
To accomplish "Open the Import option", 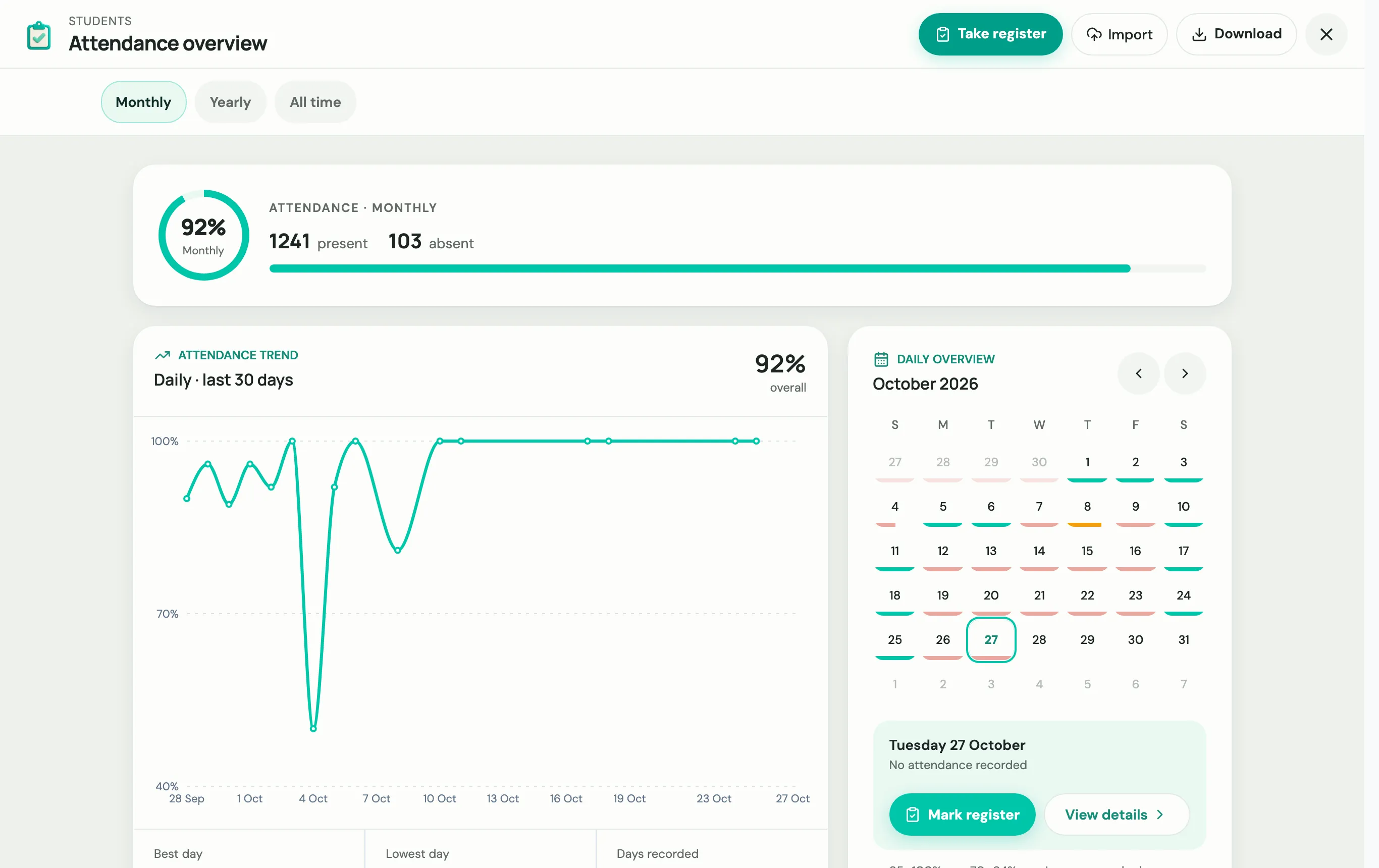I will [1119, 34].
